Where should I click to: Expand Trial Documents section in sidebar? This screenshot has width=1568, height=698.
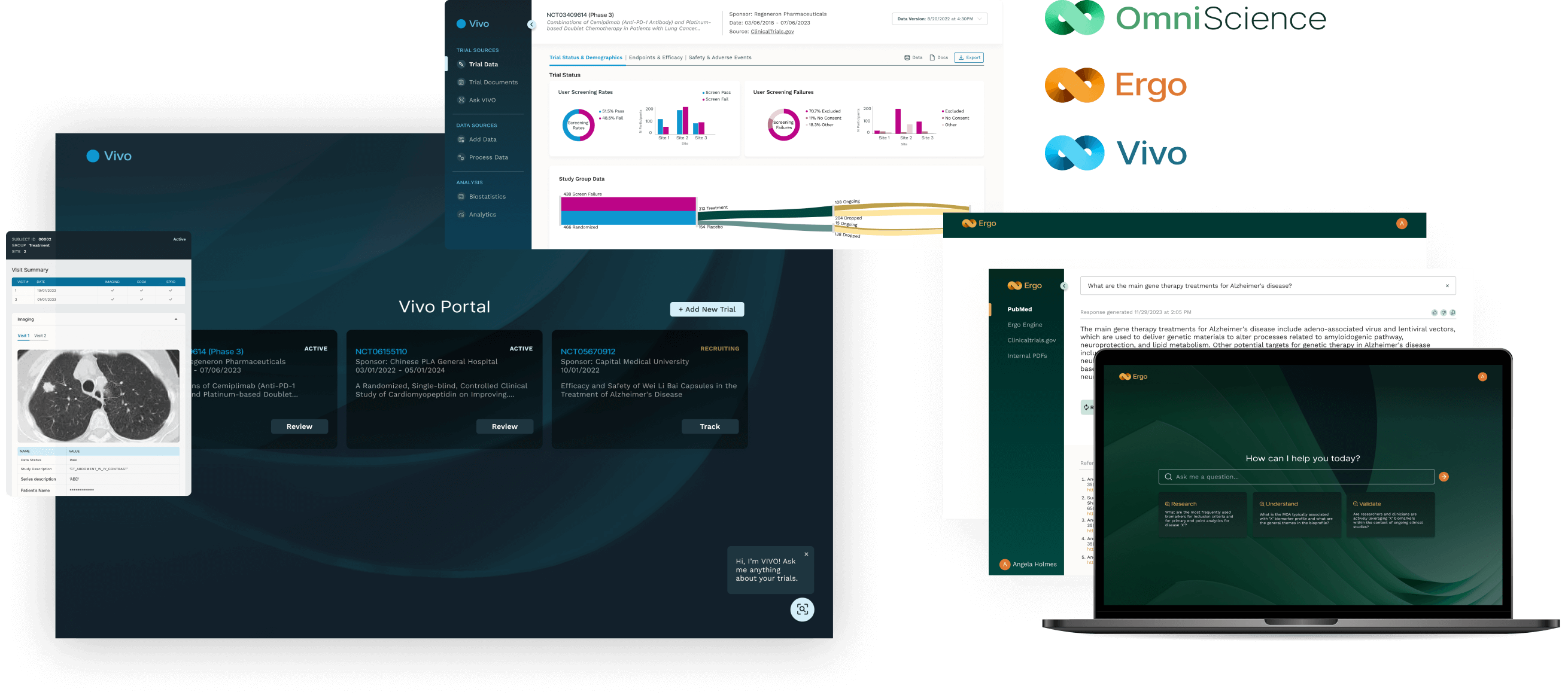coord(490,82)
